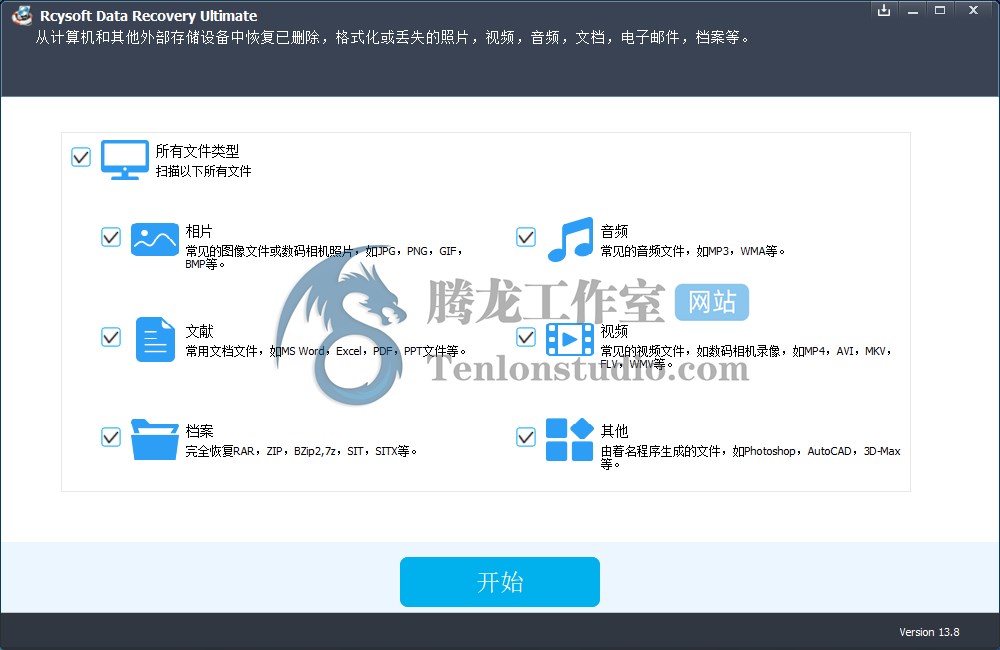1000x650 pixels.
Task: Click the video film icon
Action: click(570, 339)
